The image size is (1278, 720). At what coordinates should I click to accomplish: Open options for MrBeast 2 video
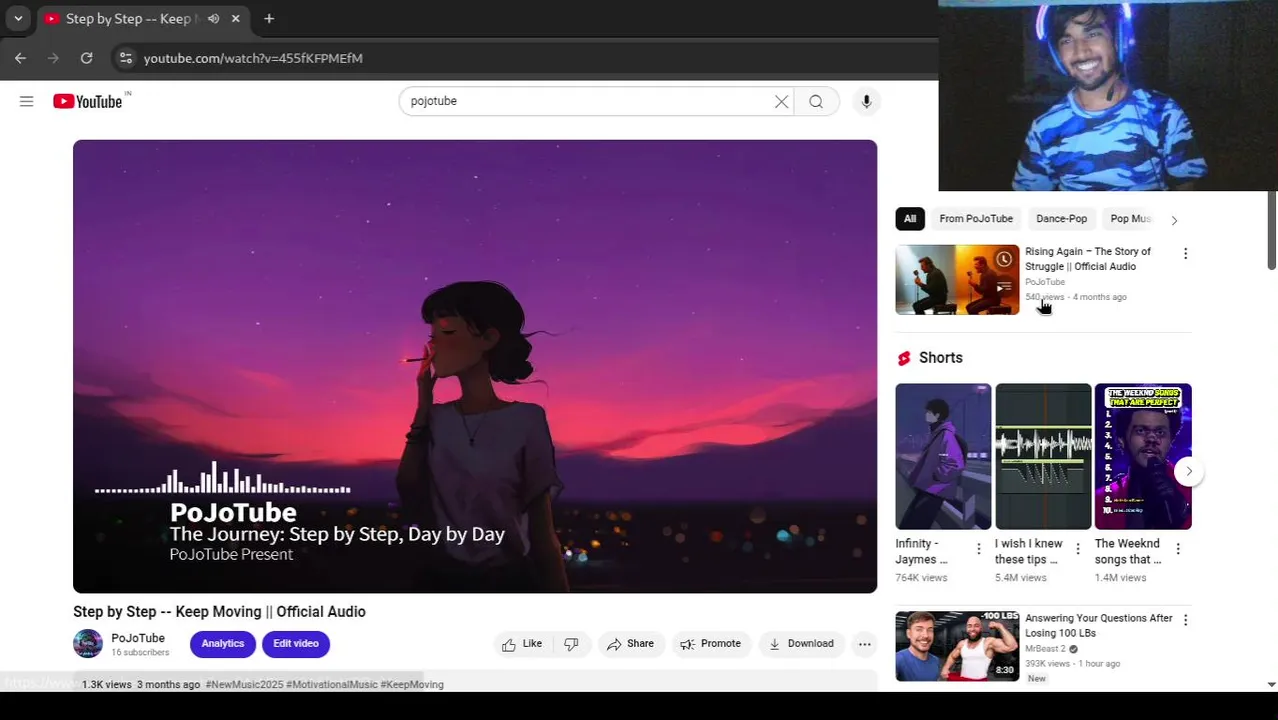1186,621
